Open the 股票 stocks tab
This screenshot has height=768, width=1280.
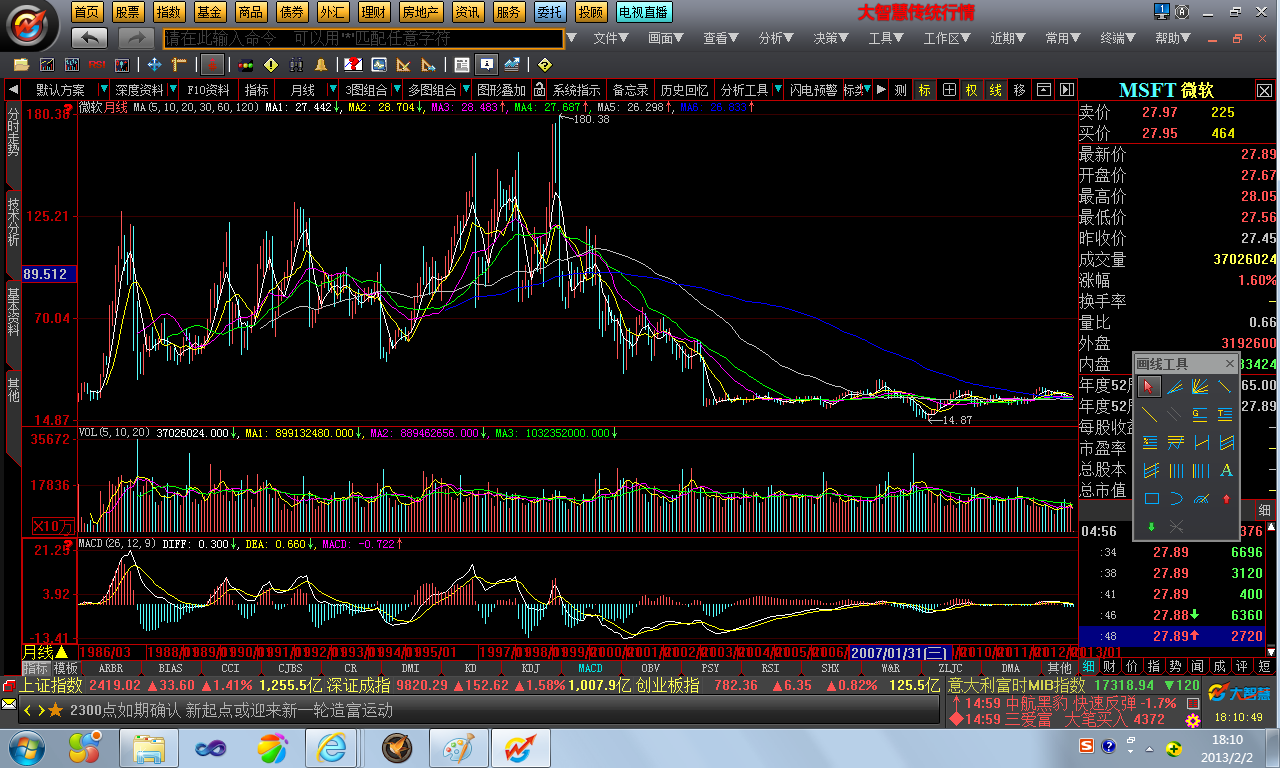[127, 12]
